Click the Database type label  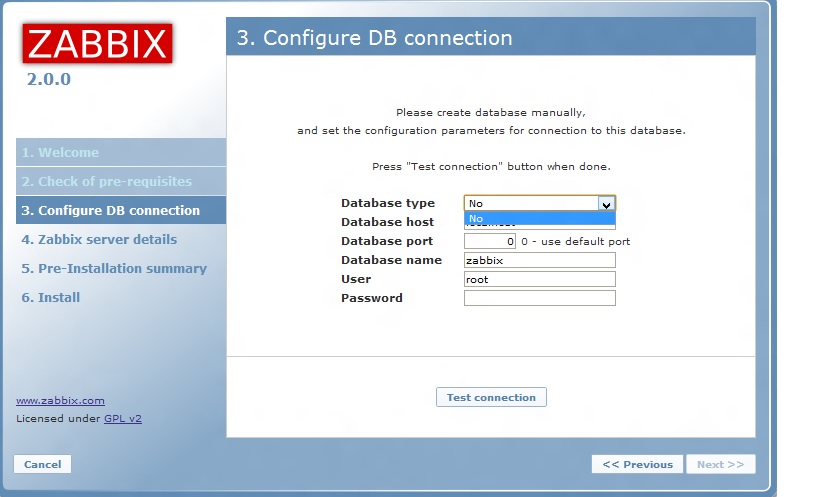pos(388,203)
